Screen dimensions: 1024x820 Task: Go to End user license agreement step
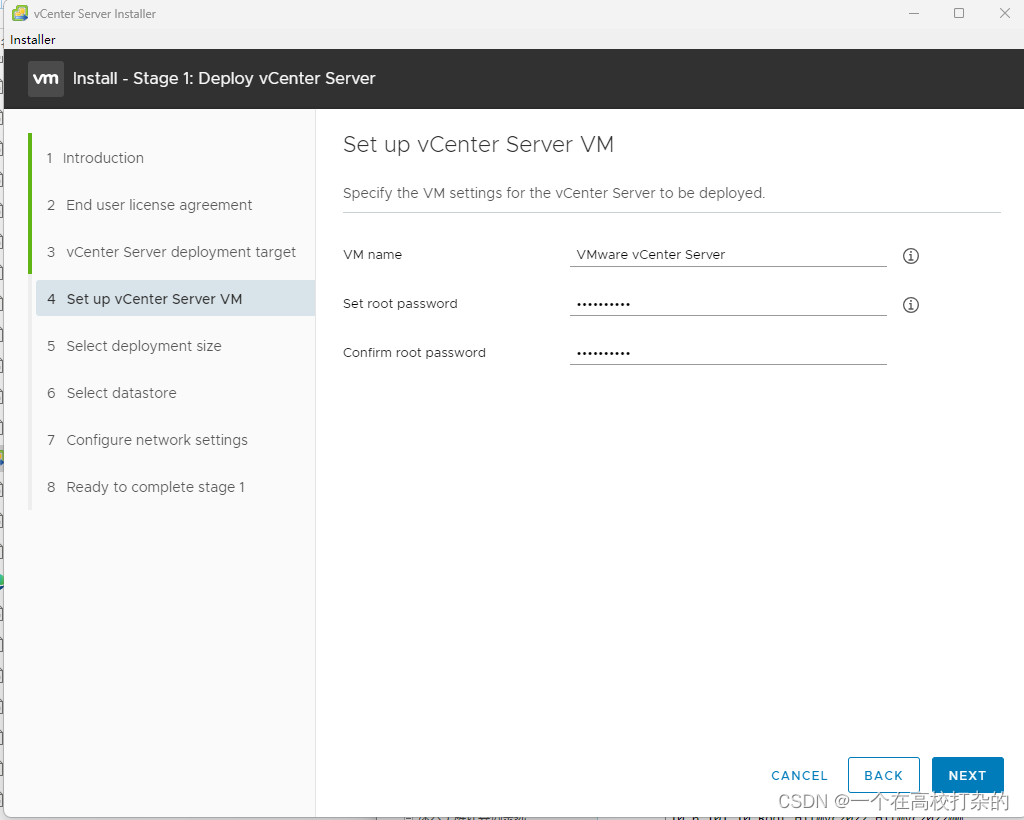150,205
